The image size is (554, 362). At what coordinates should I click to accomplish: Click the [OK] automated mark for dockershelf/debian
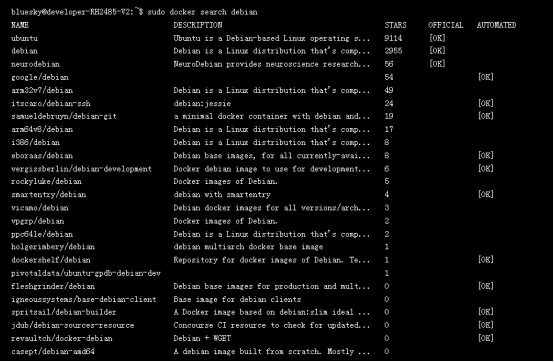click(x=486, y=260)
